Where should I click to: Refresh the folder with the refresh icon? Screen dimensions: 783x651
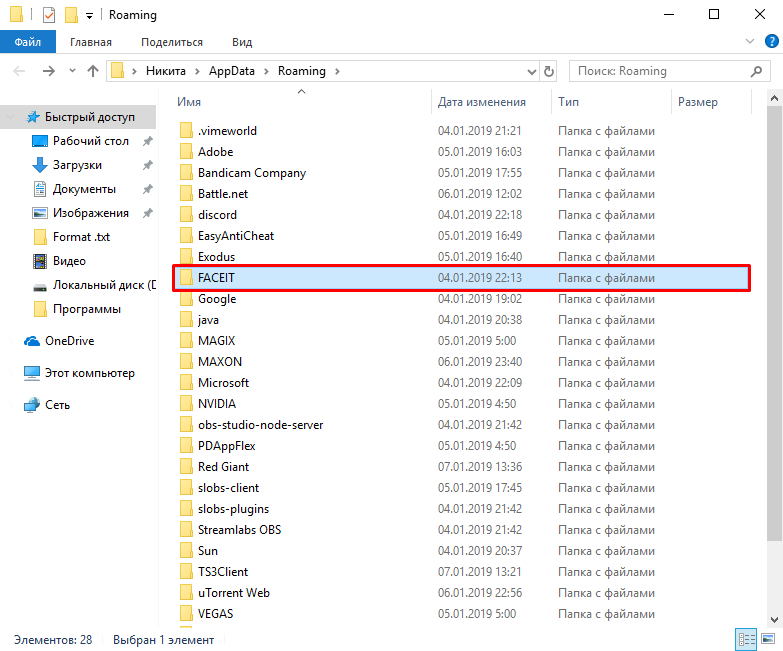click(549, 71)
